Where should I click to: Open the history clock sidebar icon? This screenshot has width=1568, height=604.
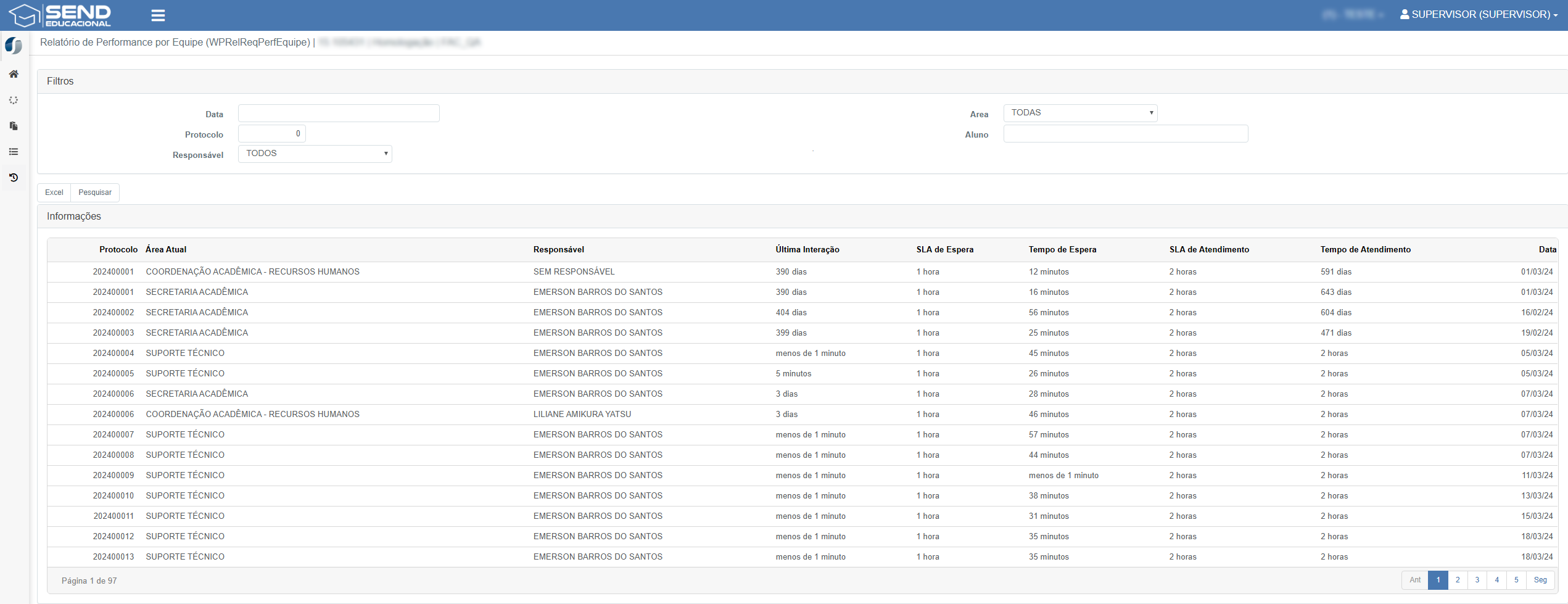(14, 178)
